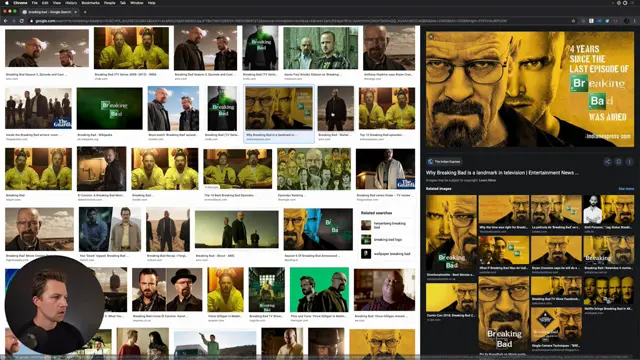
Task: Open the IMDb yellow hazmat suits thumbnail
Action: (x=131, y=48)
